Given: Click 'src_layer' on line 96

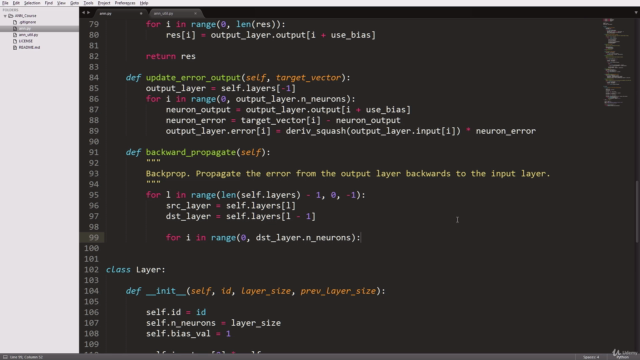Looking at the screenshot, I should pyautogui.click(x=188, y=206).
